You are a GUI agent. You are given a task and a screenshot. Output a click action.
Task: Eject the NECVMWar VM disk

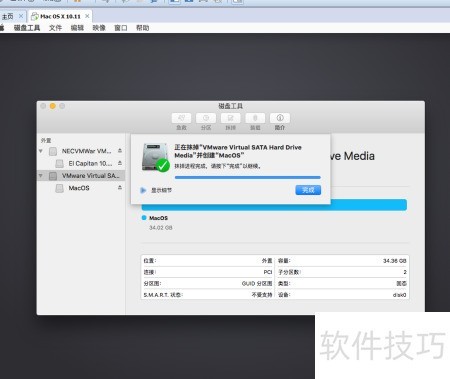(120, 151)
